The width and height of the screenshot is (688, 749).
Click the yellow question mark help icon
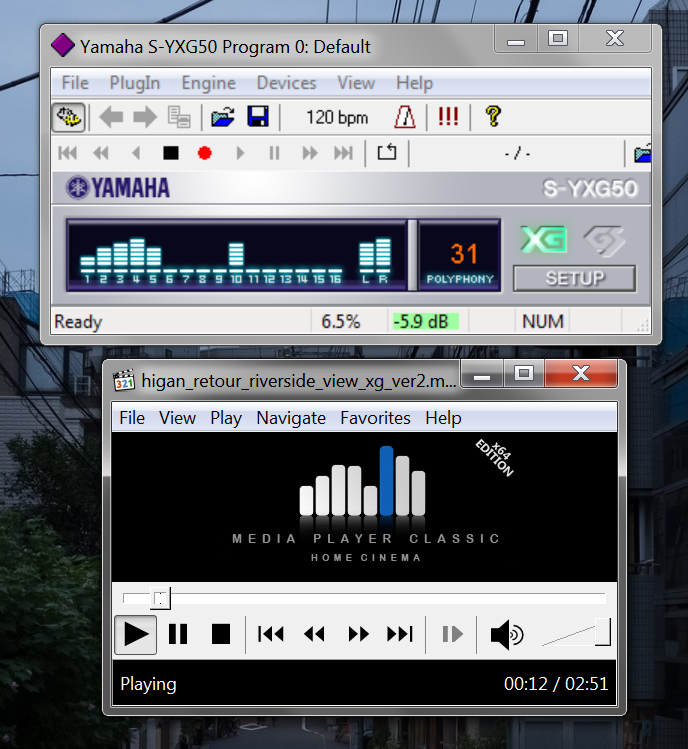tap(492, 117)
